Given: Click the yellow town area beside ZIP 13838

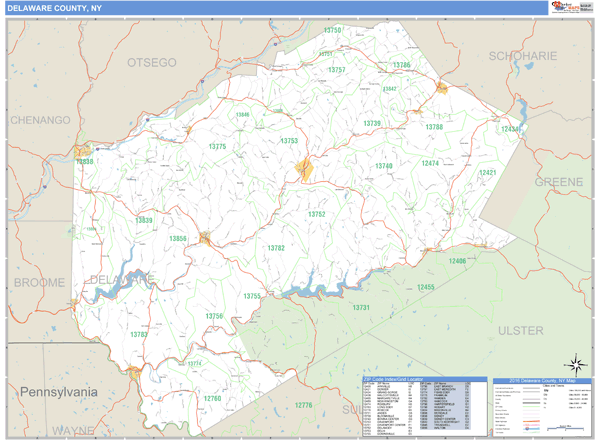Looking at the screenshot, I should pyautogui.click(x=81, y=152).
